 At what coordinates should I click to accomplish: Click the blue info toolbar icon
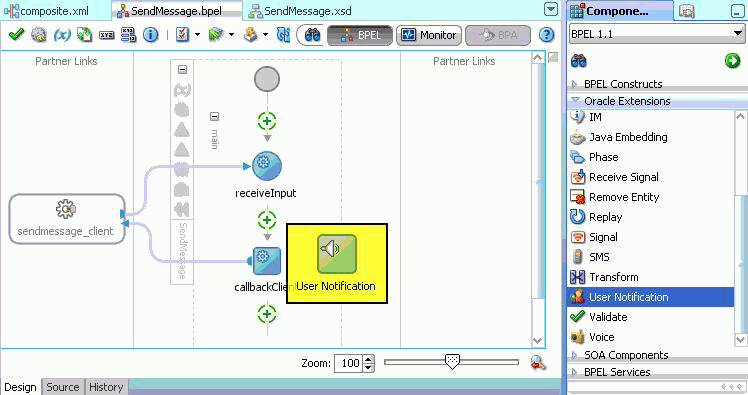pyautogui.click(x=151, y=35)
